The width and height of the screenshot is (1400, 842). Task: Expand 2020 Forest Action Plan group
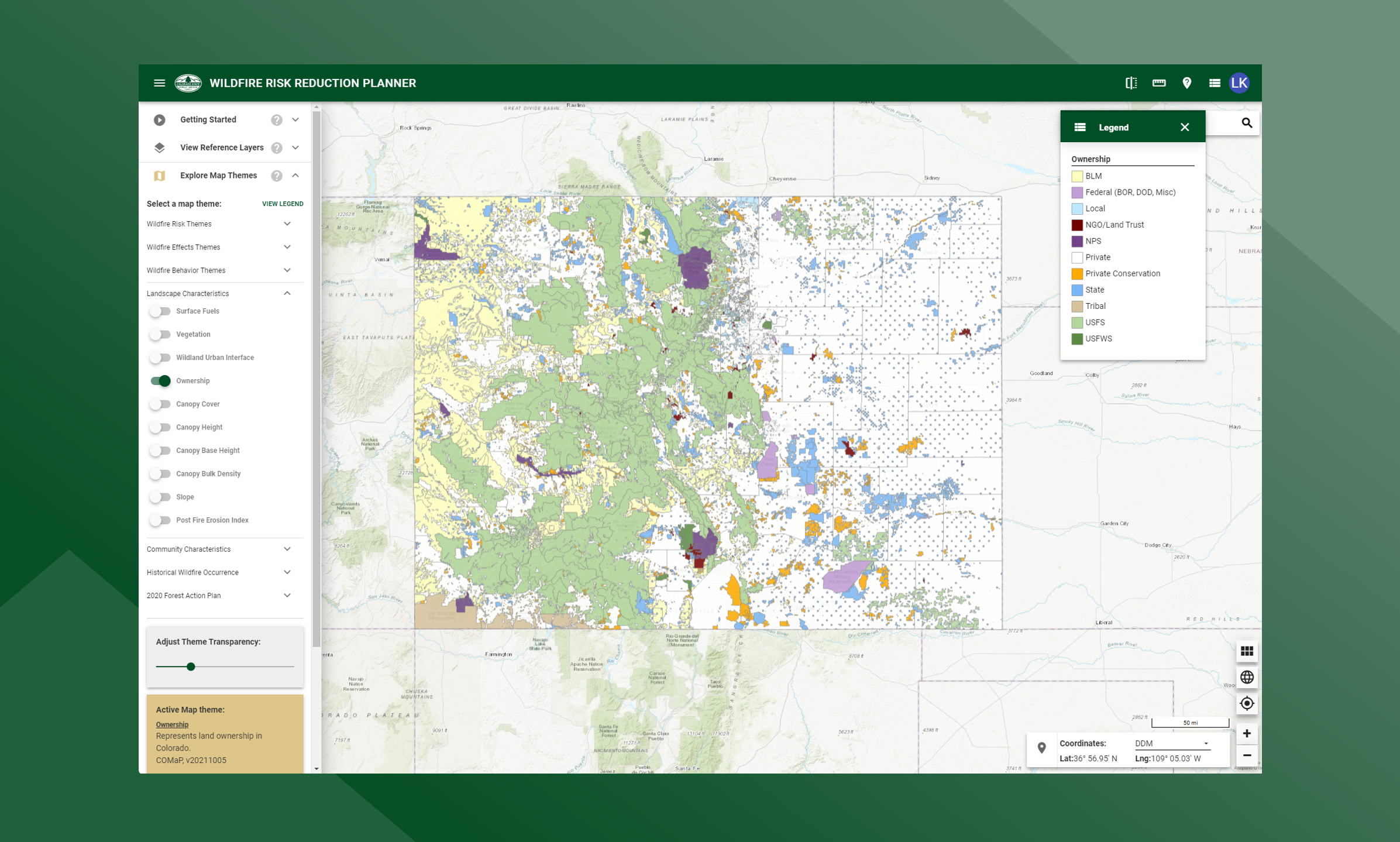point(287,596)
